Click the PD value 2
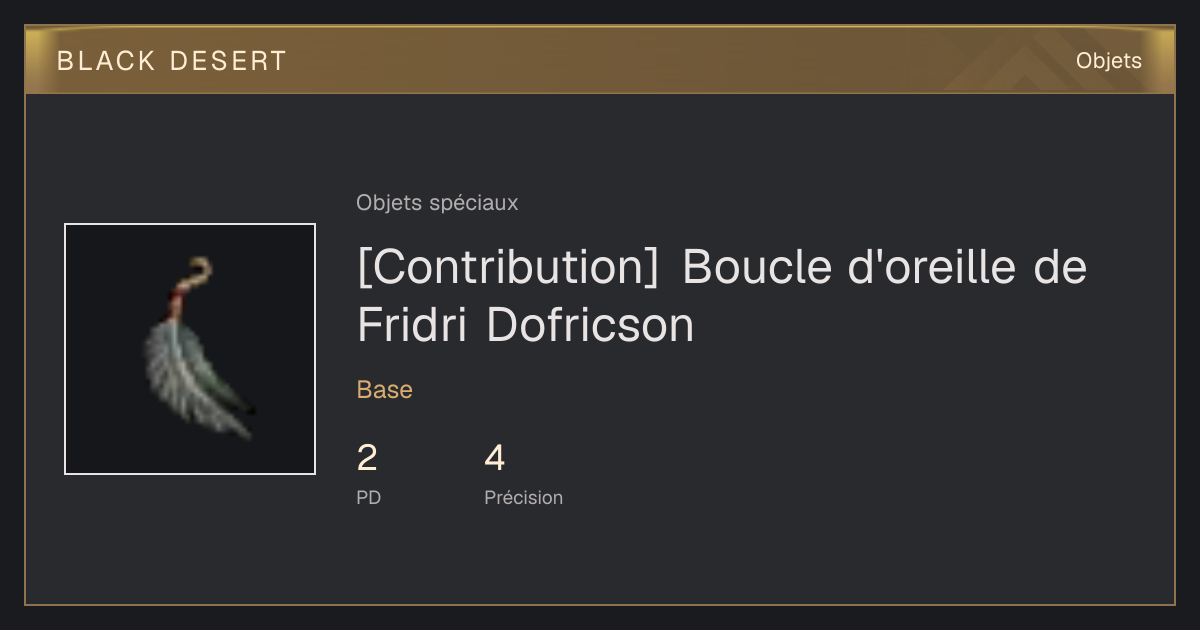This screenshot has width=1200, height=630. 367,458
